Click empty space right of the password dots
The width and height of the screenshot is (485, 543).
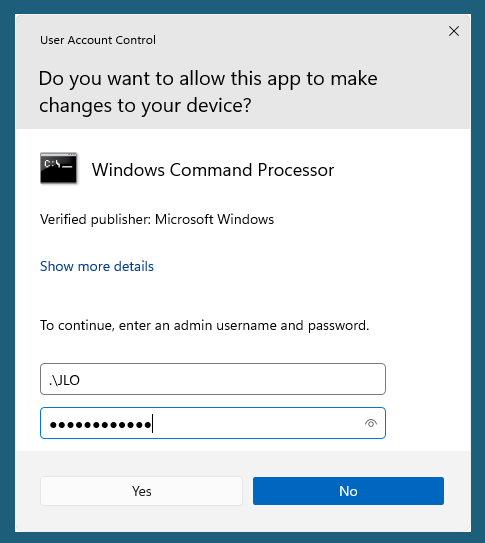256,423
